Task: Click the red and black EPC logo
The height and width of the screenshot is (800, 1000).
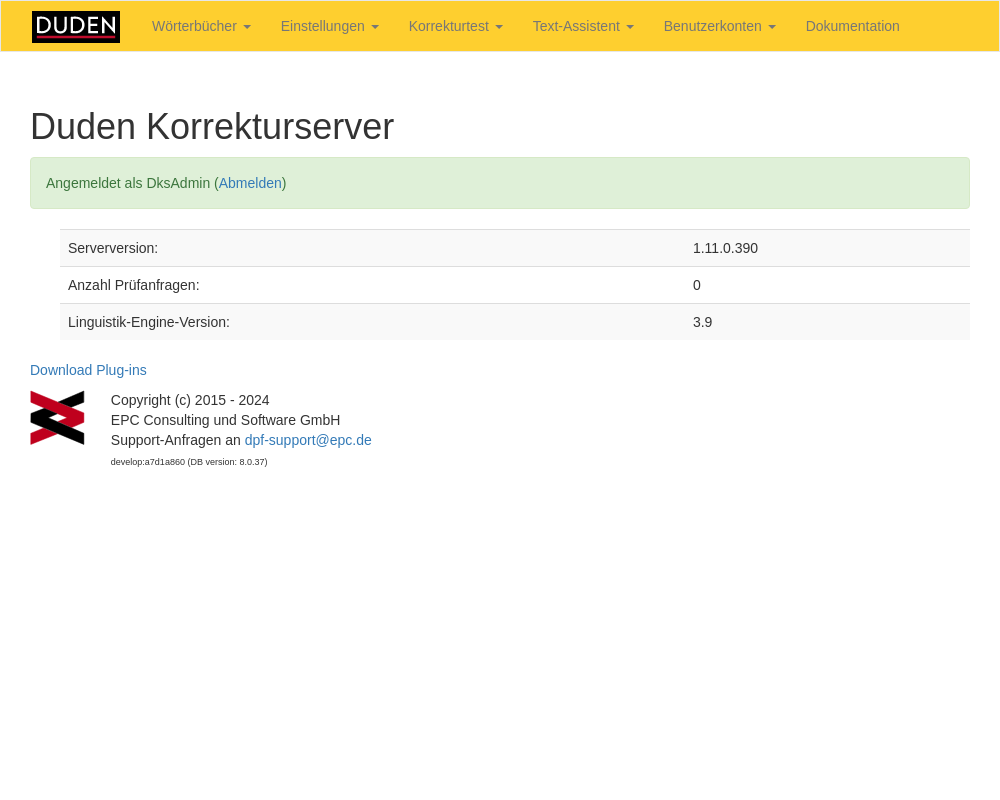Action: (x=57, y=418)
